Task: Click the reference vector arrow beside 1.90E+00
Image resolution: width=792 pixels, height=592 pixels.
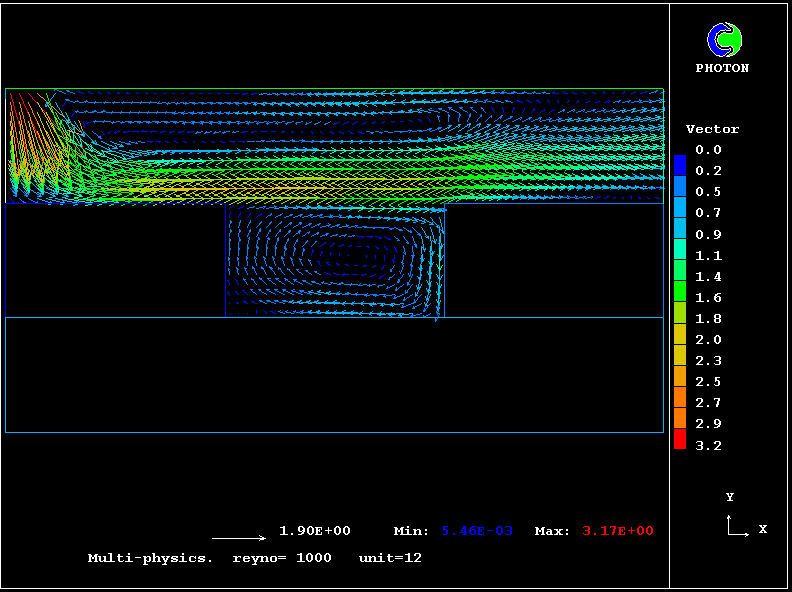Action: tap(239, 538)
